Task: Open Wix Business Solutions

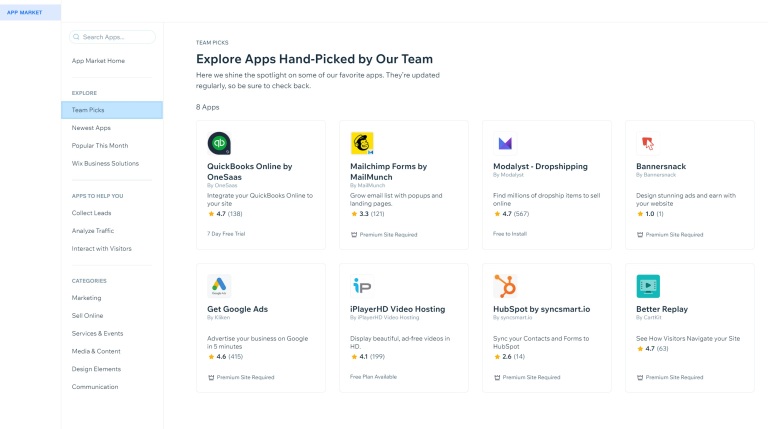Action: point(105,164)
